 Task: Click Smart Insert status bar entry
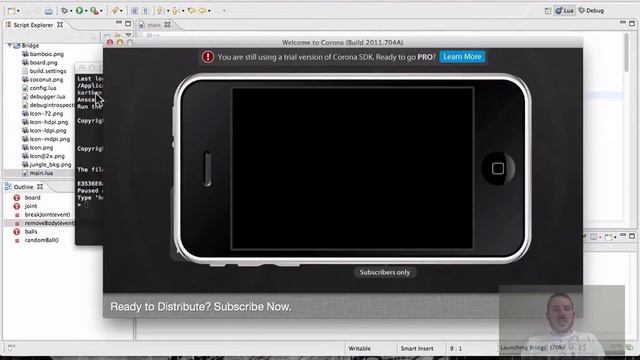(x=417, y=349)
